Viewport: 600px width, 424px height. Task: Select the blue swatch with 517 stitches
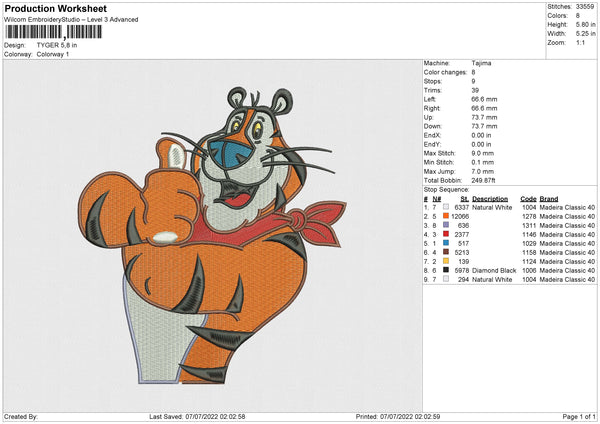coord(446,243)
